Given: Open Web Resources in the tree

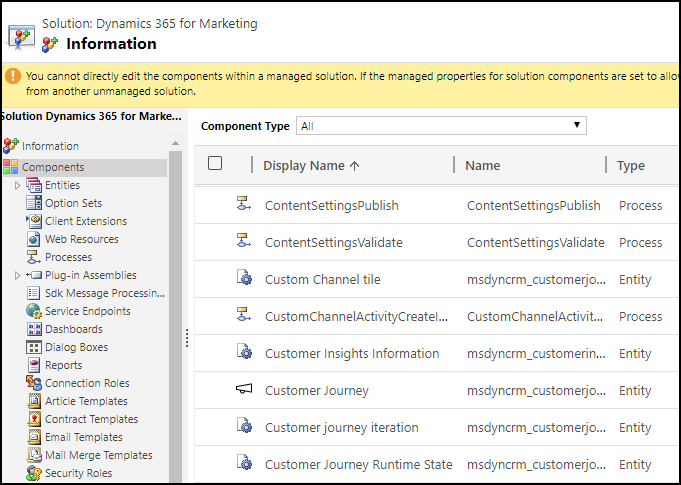Looking at the screenshot, I should [82, 239].
